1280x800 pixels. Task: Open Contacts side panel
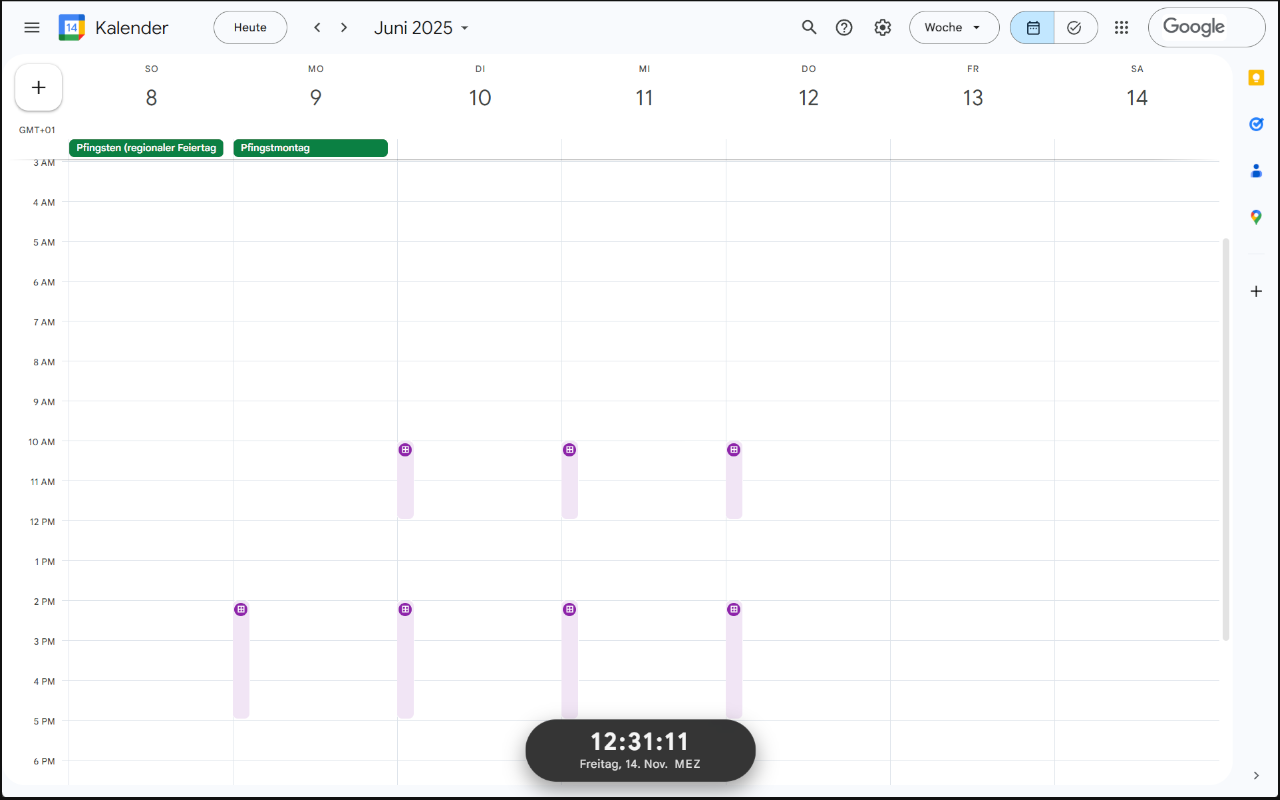(x=1256, y=170)
